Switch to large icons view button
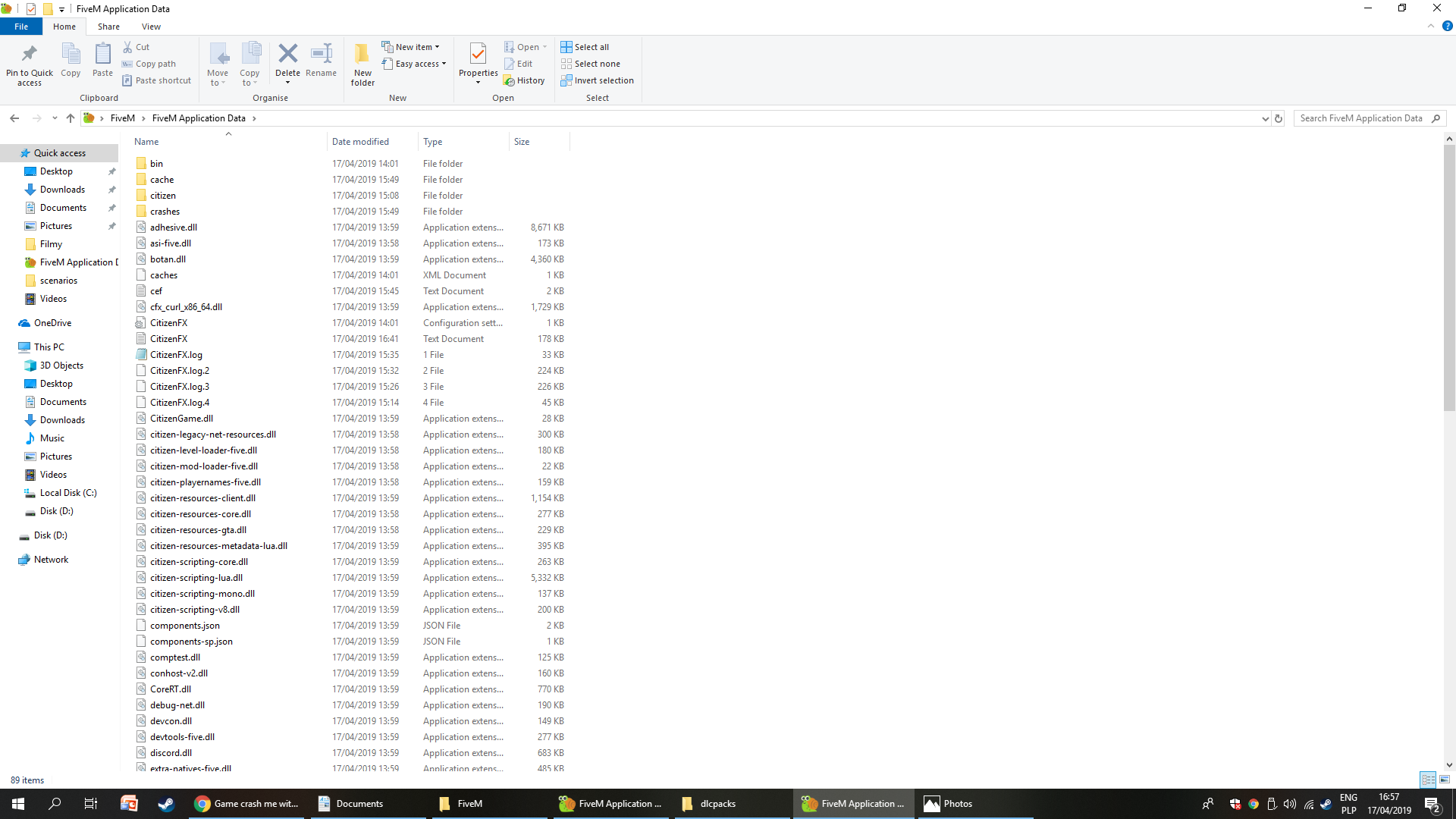 (x=1445, y=780)
